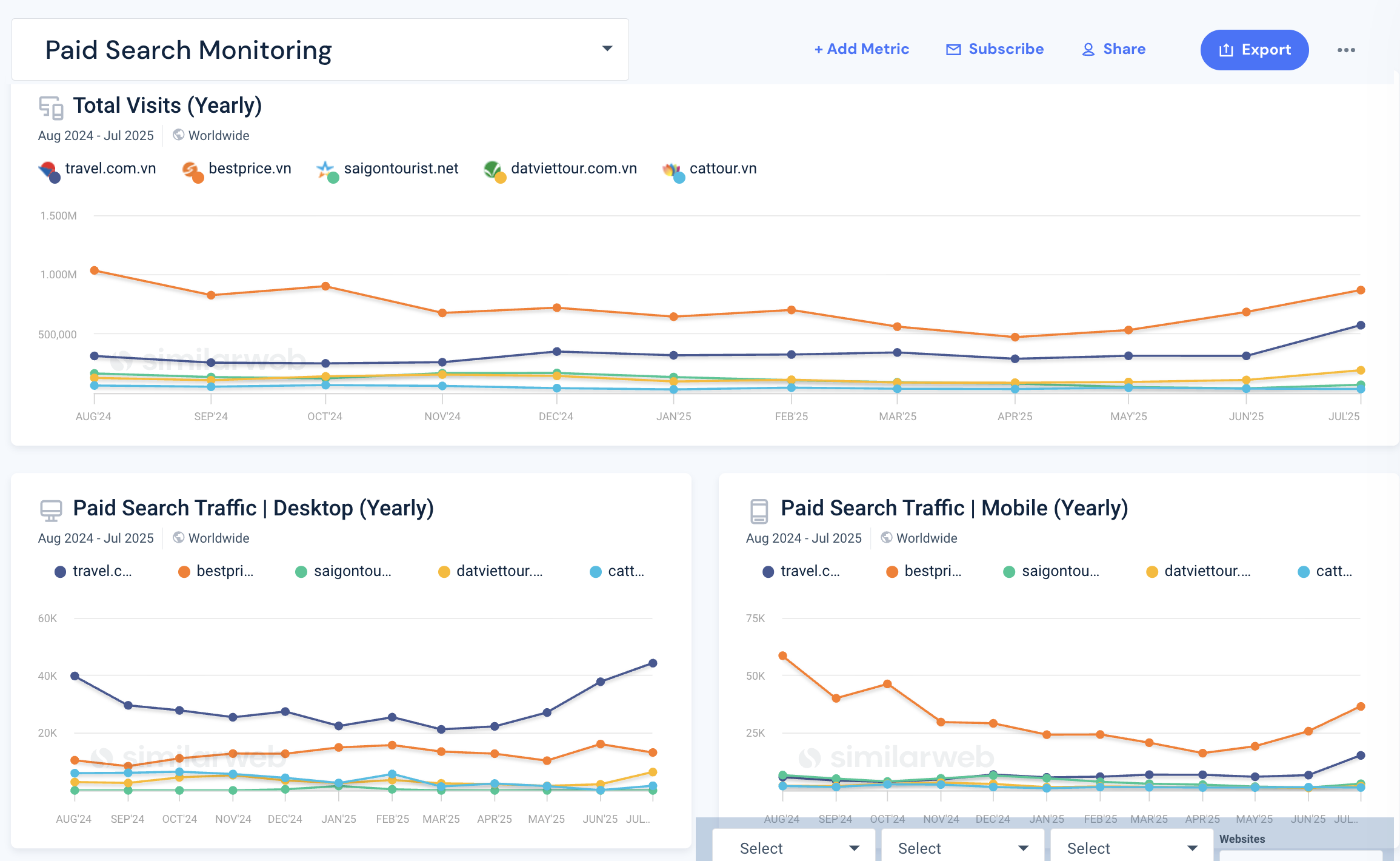Click 1.500M axis label in Total Visits chart

(x=58, y=216)
